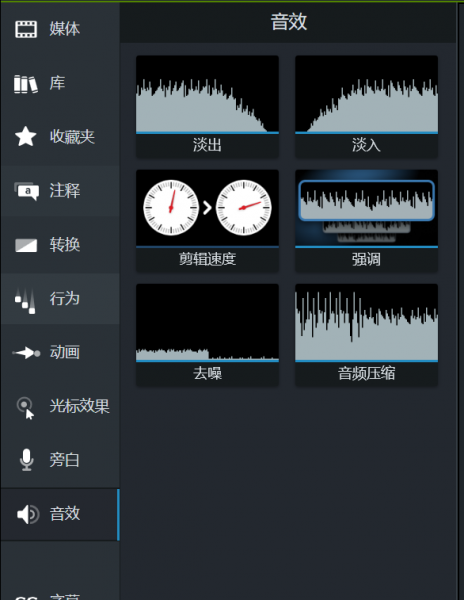
Task: Pick the 去噪 noise removal thumbnail
Action: (x=207, y=323)
